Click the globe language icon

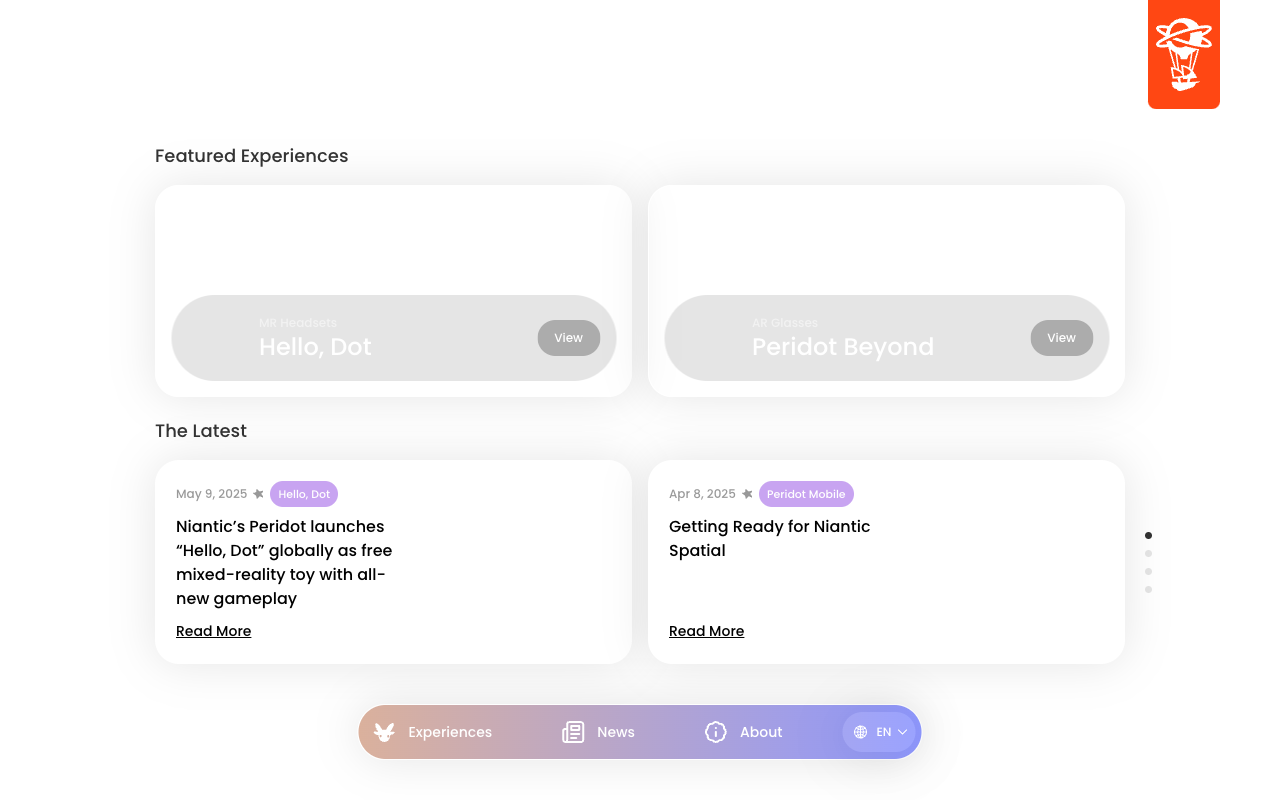[860, 732]
